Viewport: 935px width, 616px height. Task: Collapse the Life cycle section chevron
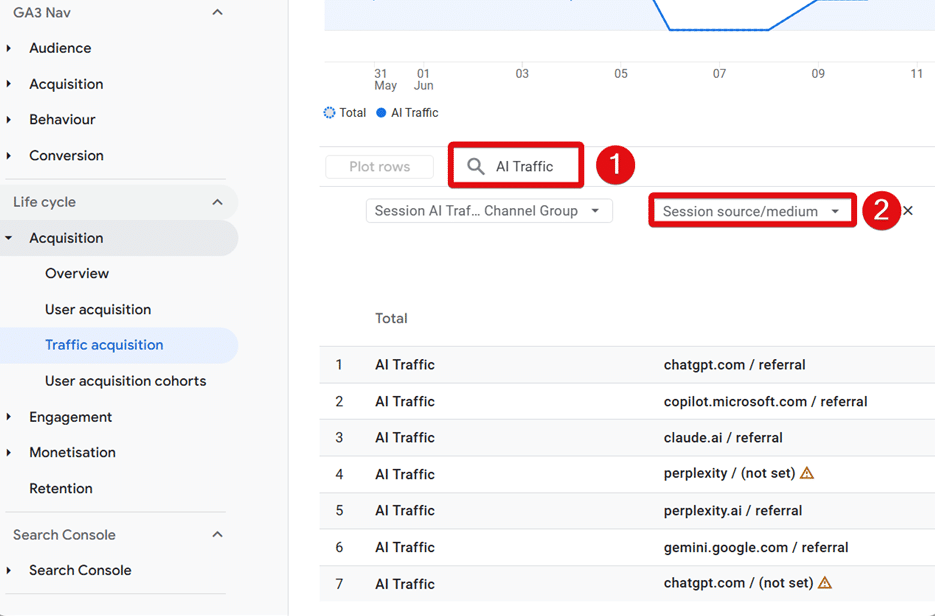tap(218, 202)
